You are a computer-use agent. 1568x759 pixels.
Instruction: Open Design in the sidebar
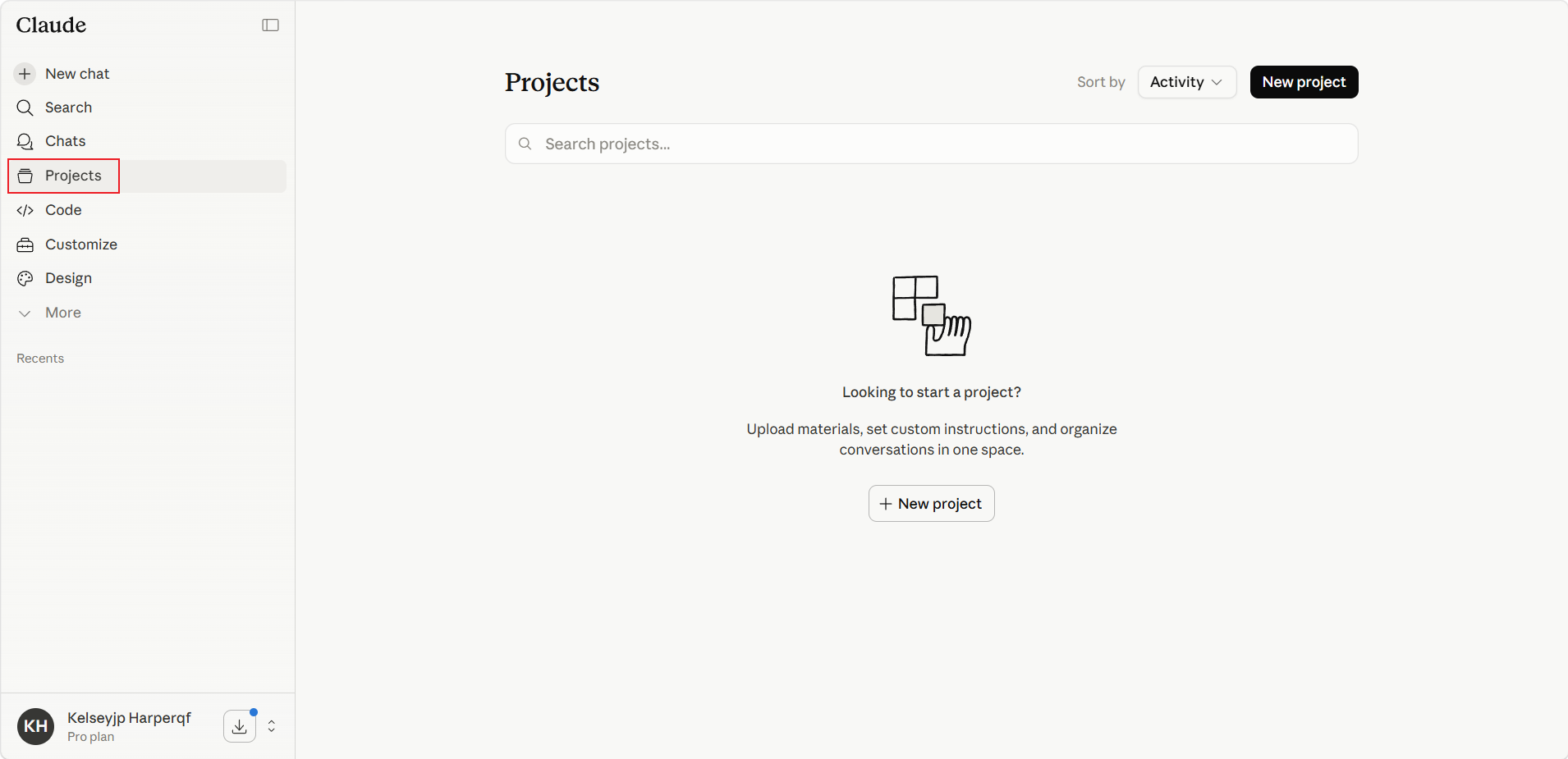click(x=148, y=278)
